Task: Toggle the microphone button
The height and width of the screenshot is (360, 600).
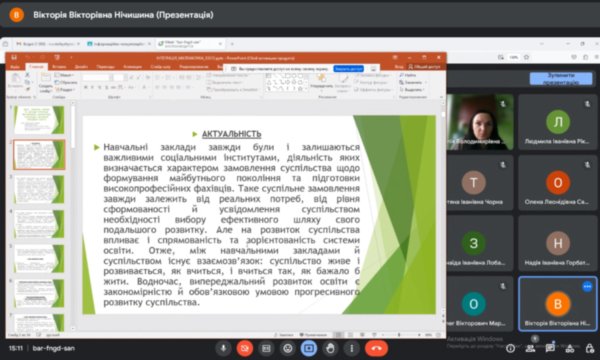Action: point(223,348)
